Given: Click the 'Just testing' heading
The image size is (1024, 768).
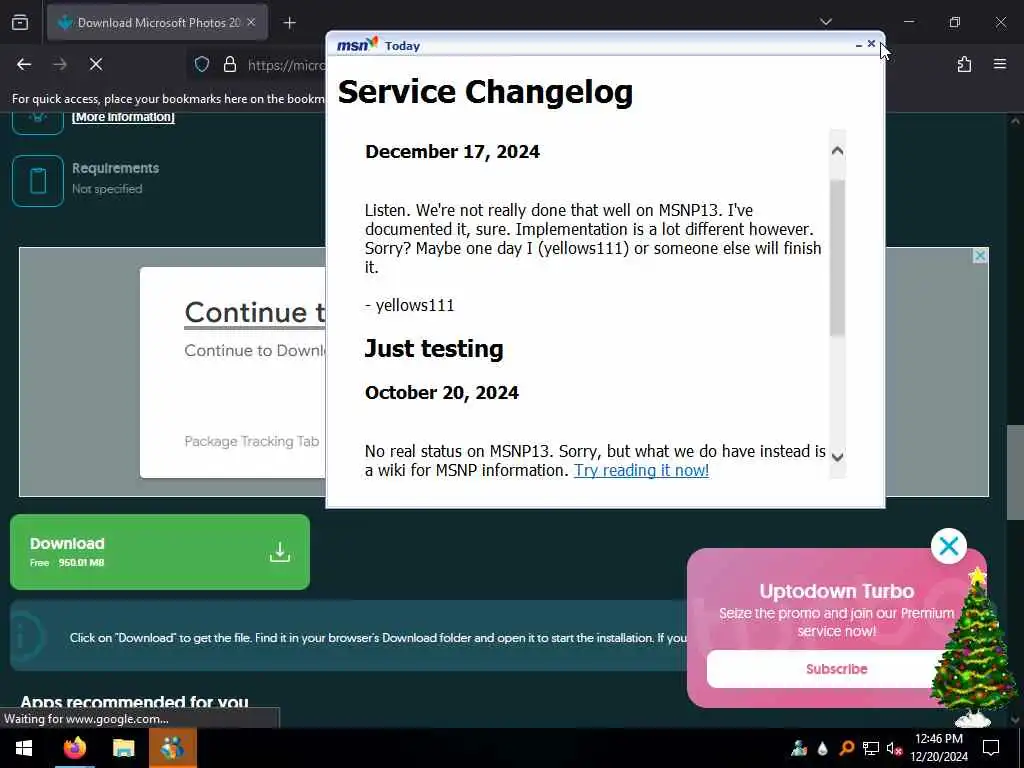Looking at the screenshot, I should point(434,349).
